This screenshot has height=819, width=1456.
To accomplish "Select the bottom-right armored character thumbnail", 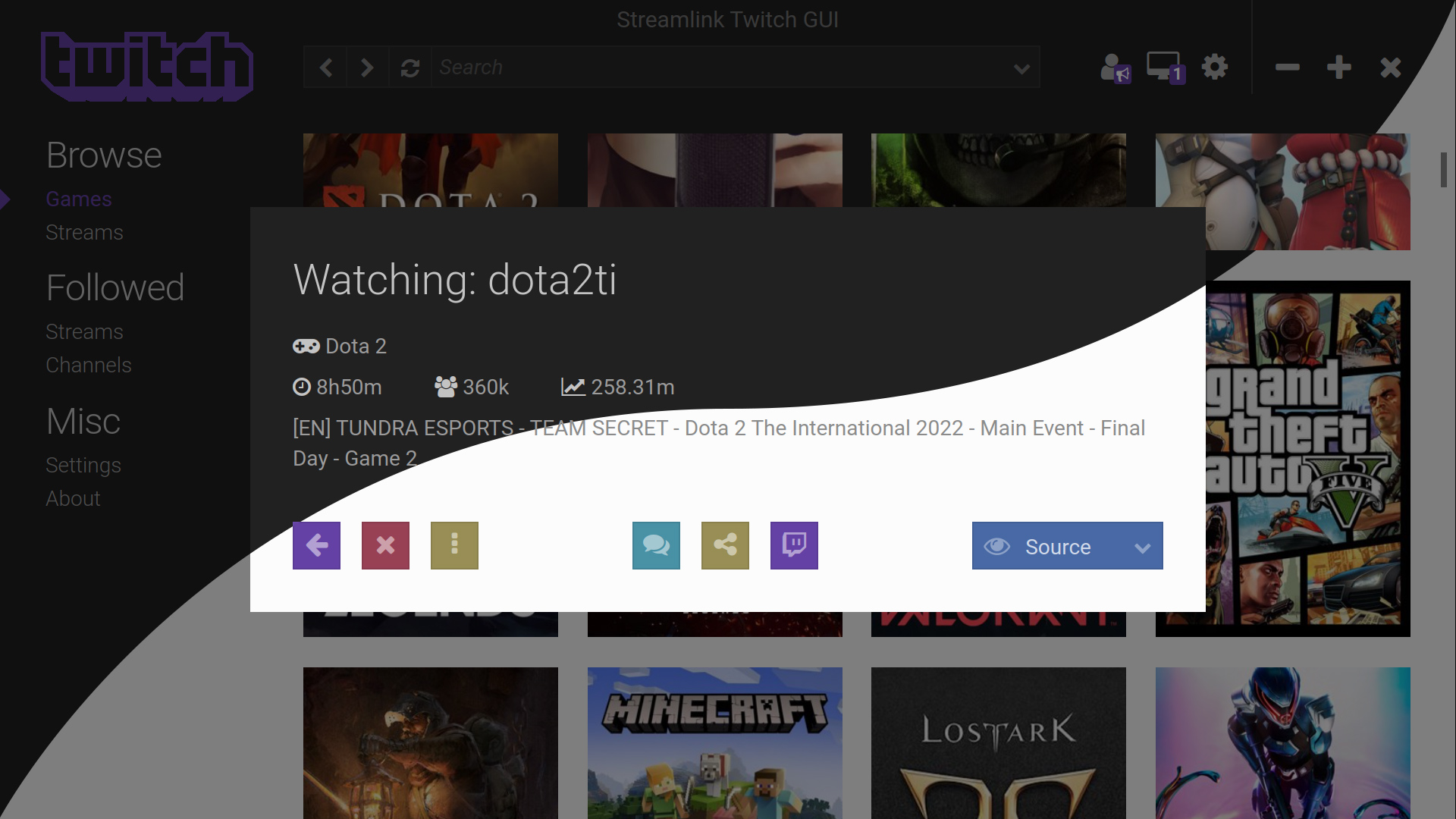I will pos(1282,743).
